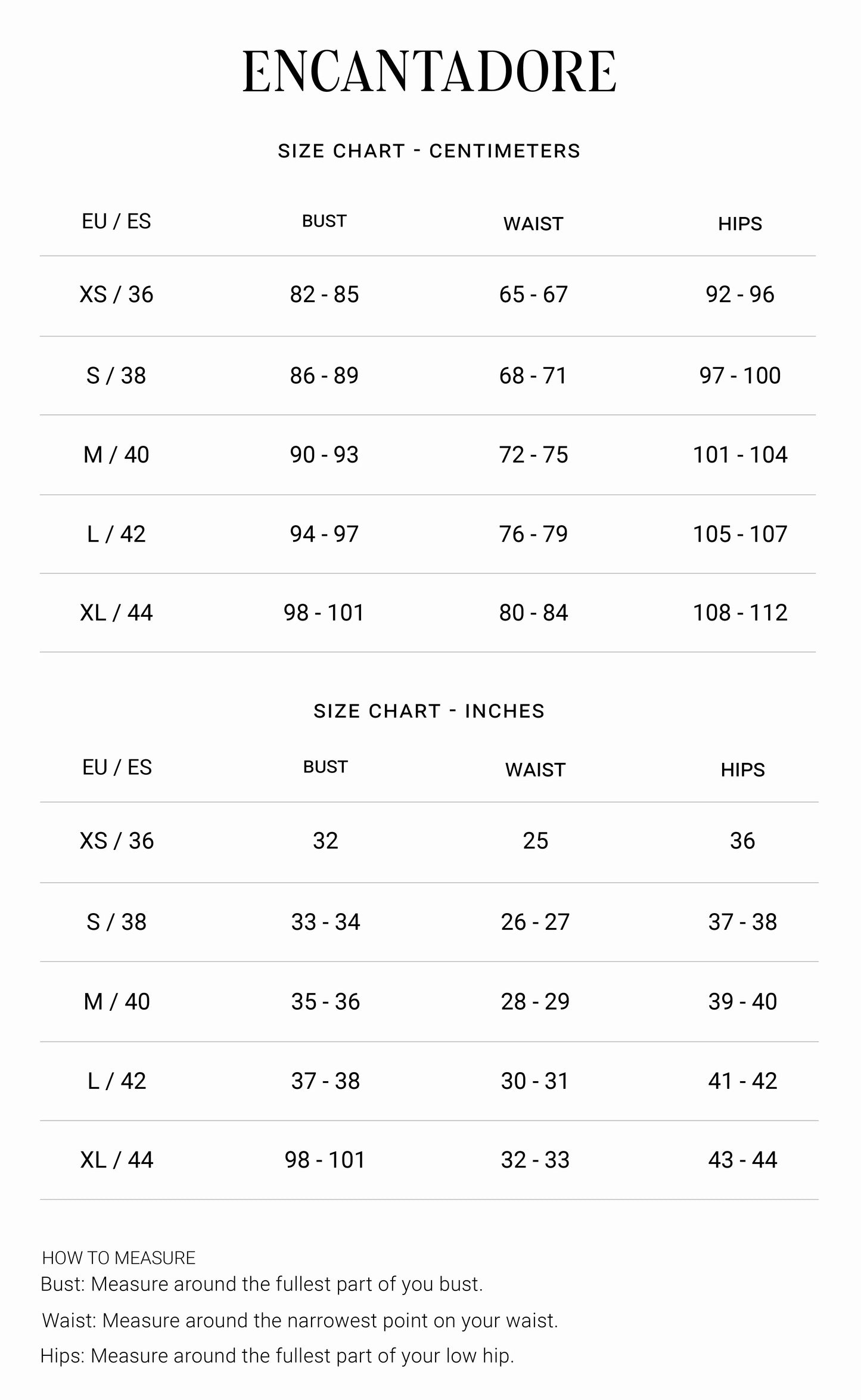
Task: Select waist value 68 - 71
Action: [x=533, y=375]
